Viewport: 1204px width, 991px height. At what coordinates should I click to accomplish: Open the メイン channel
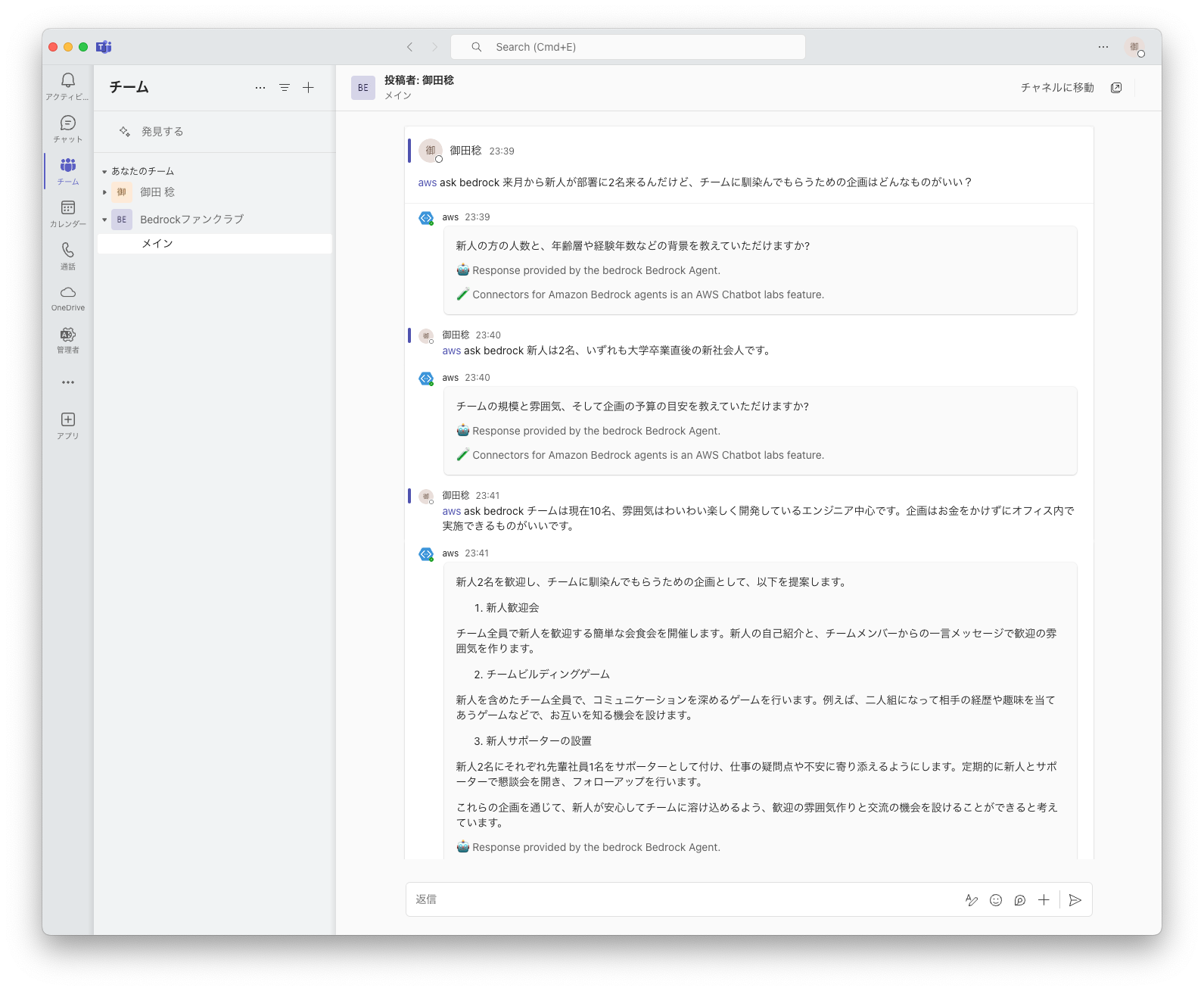click(x=215, y=243)
